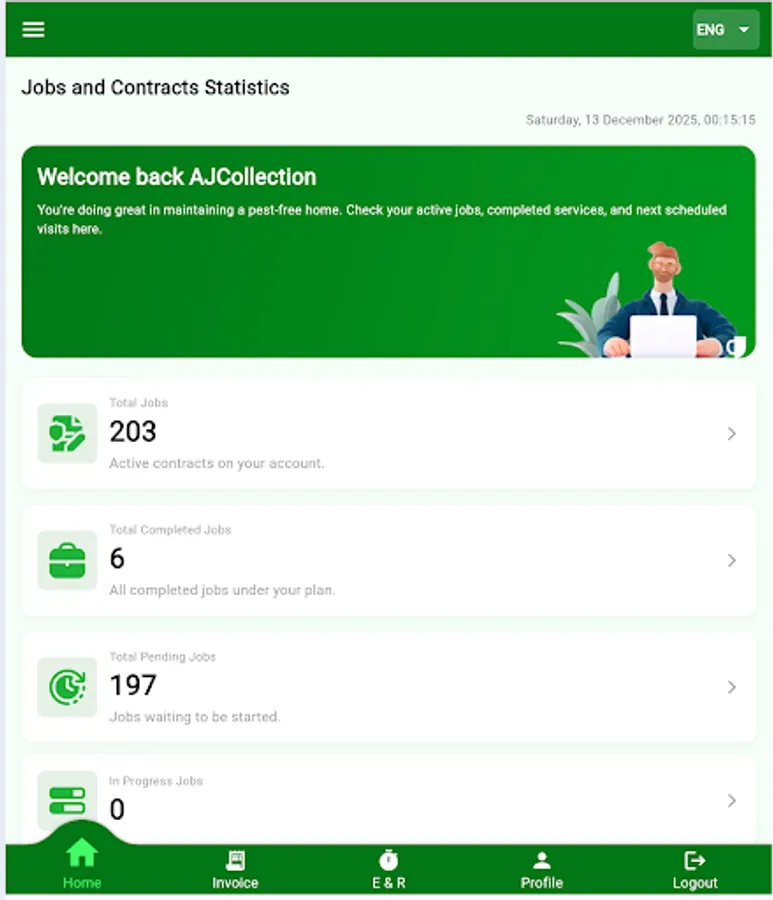The height and width of the screenshot is (900, 773).
Task: Expand the Total Pending Jobs details
Action: 731,687
